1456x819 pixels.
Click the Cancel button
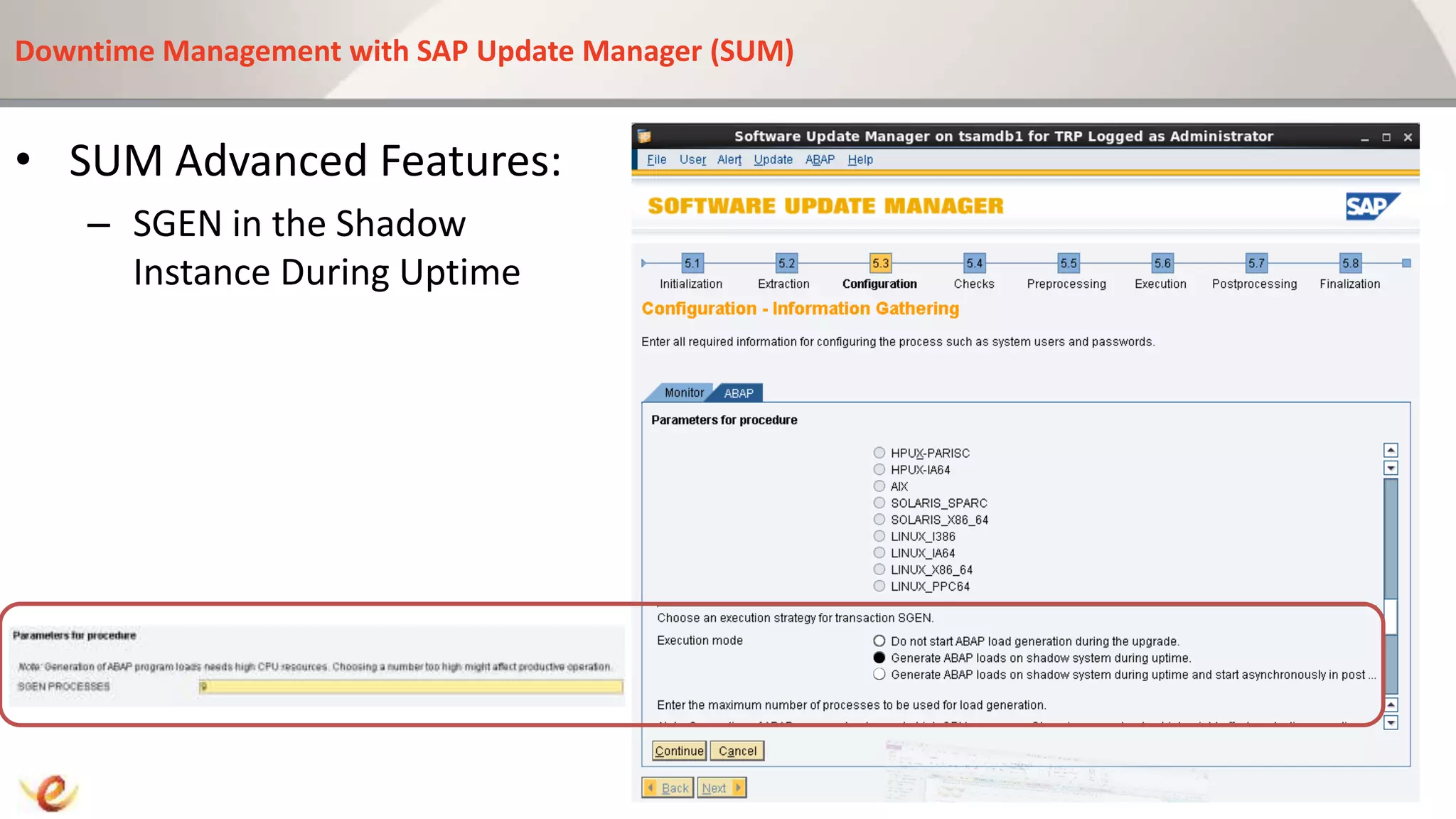[x=737, y=751]
